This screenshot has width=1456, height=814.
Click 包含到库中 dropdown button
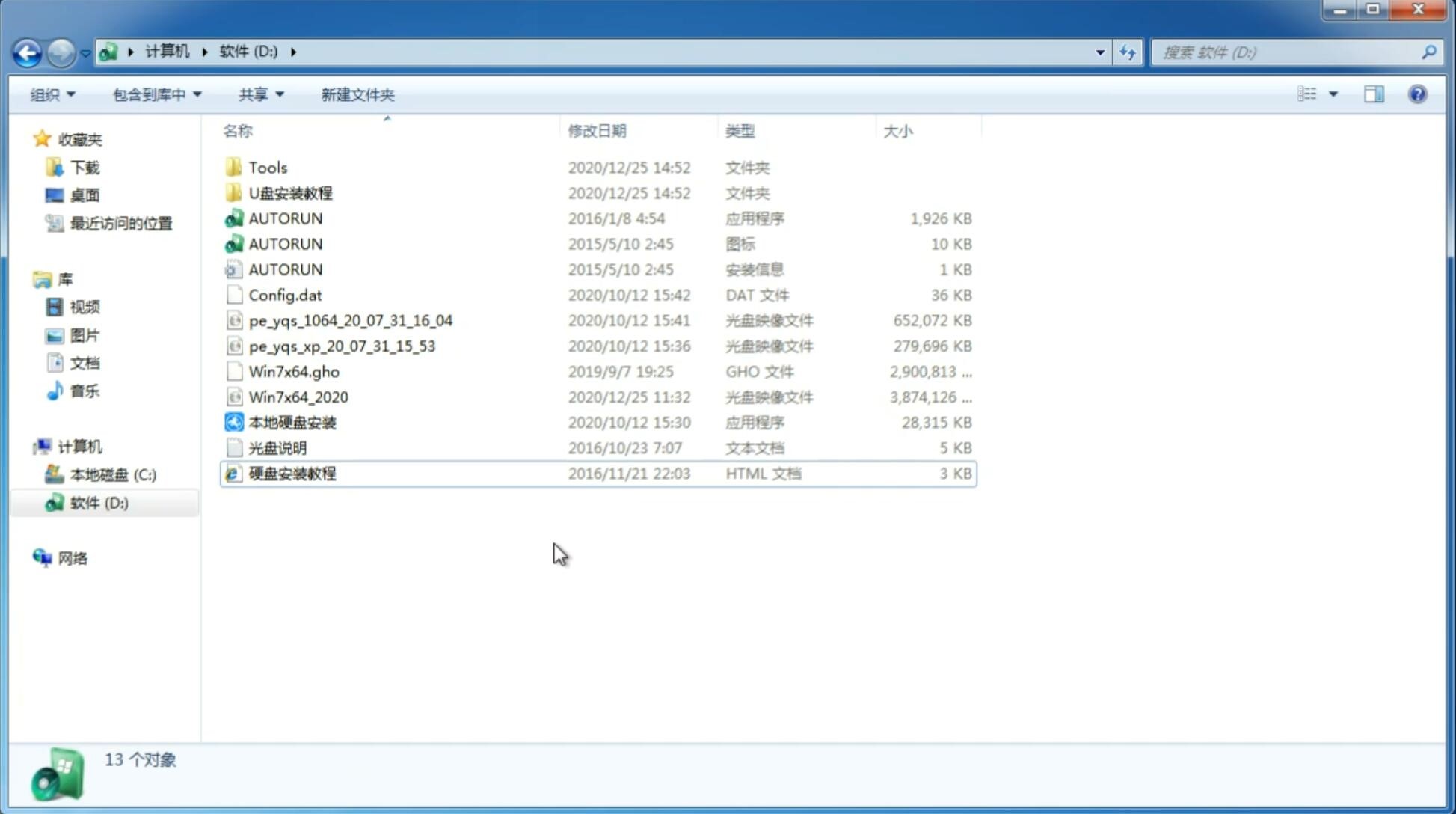(155, 94)
